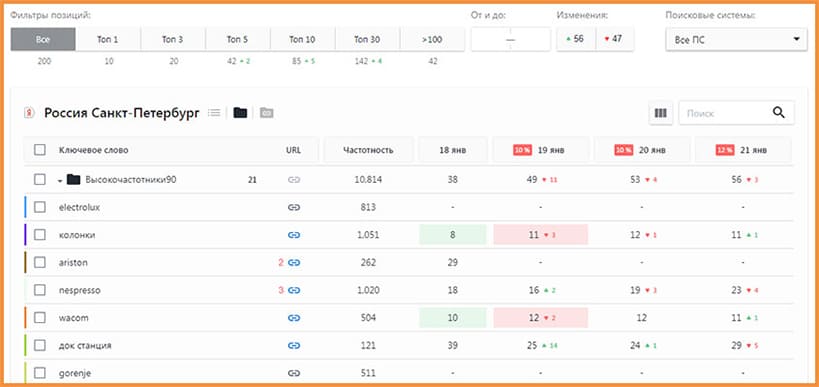Click the purple color marker for колонки
Image resolution: width=819 pixels, height=387 pixels.
pos(25,235)
